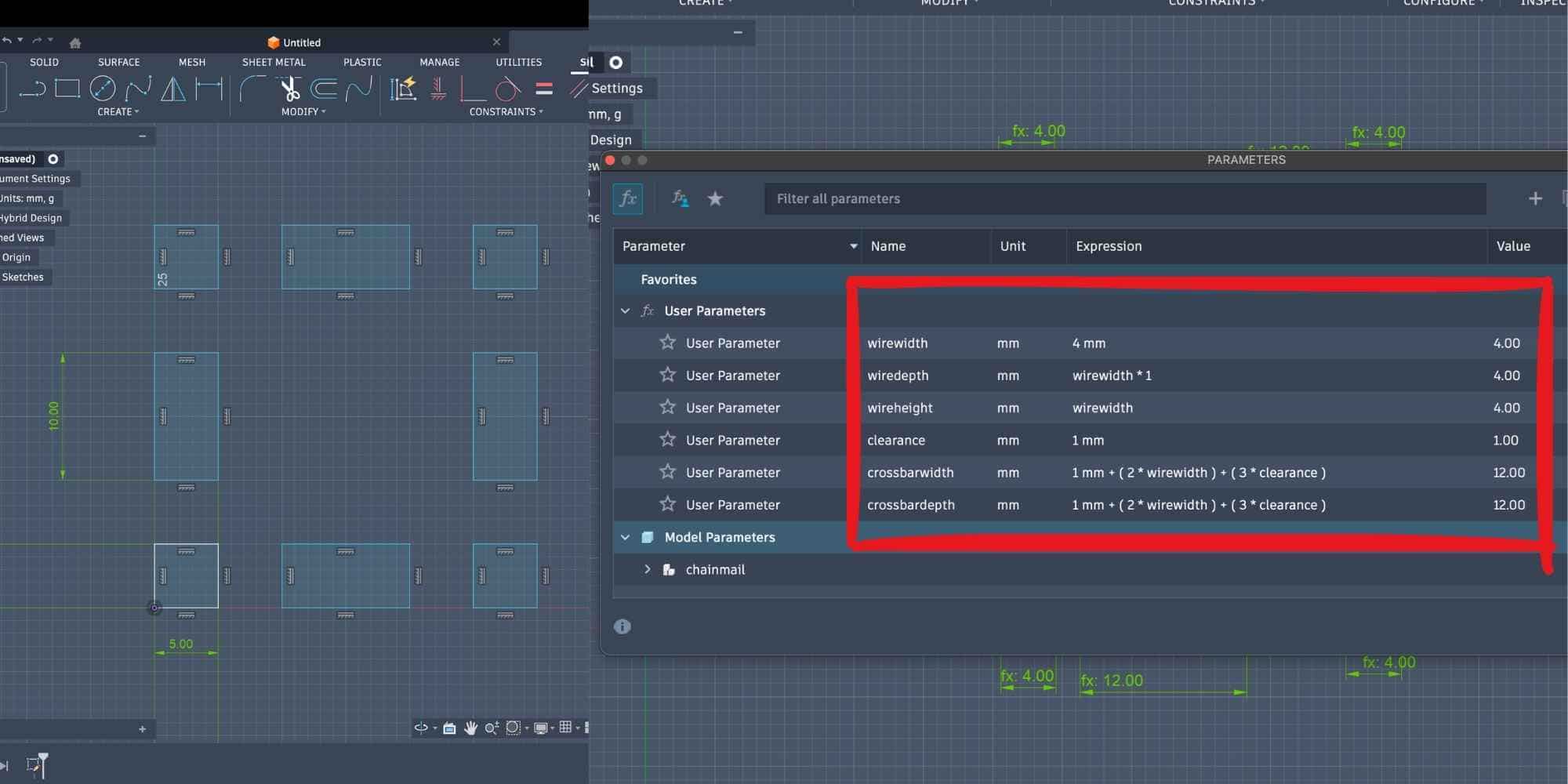The height and width of the screenshot is (784, 1568).
Task: Activate the unsaved component radio button in browser
Action: tap(53, 159)
